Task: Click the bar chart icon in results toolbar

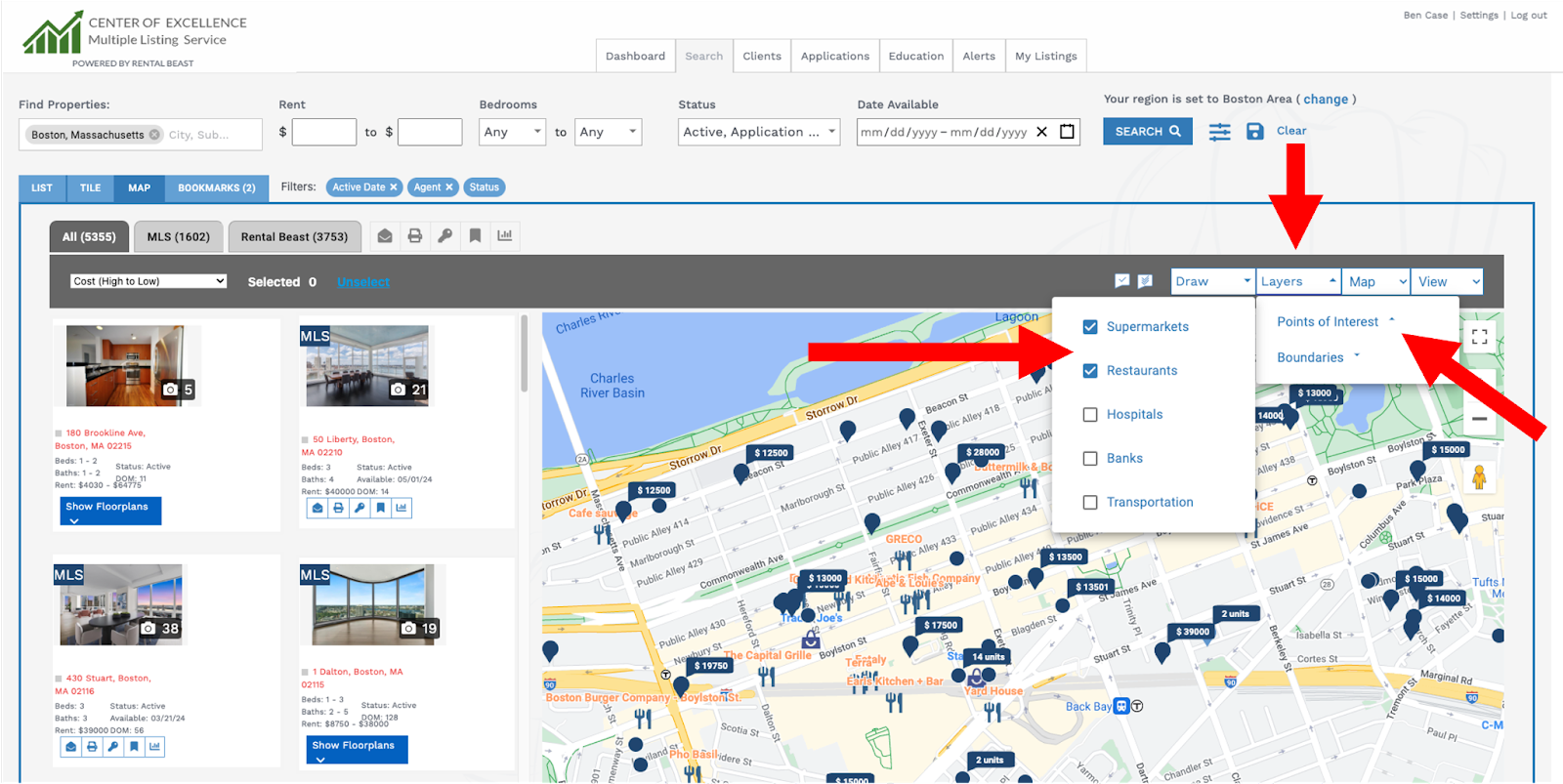Action: (x=505, y=235)
